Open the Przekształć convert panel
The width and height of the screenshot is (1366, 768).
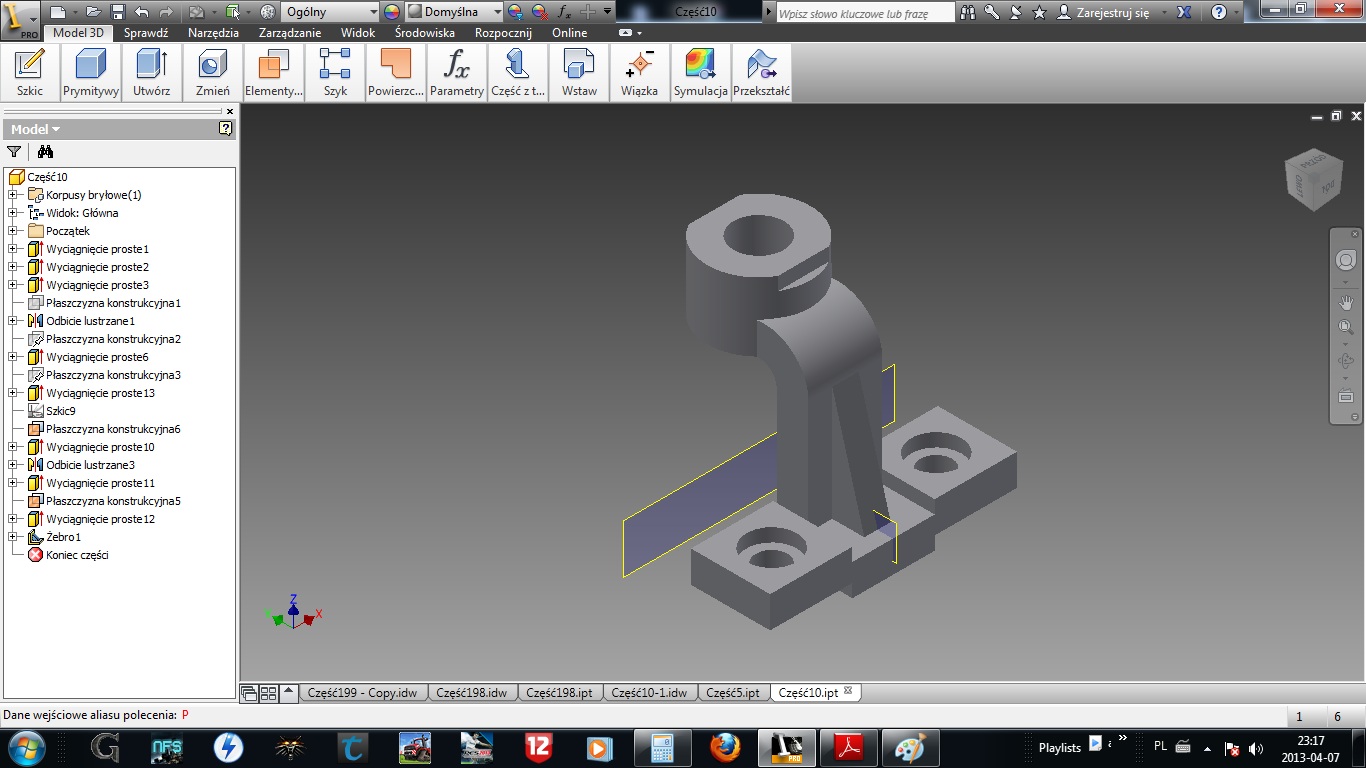tap(761, 72)
